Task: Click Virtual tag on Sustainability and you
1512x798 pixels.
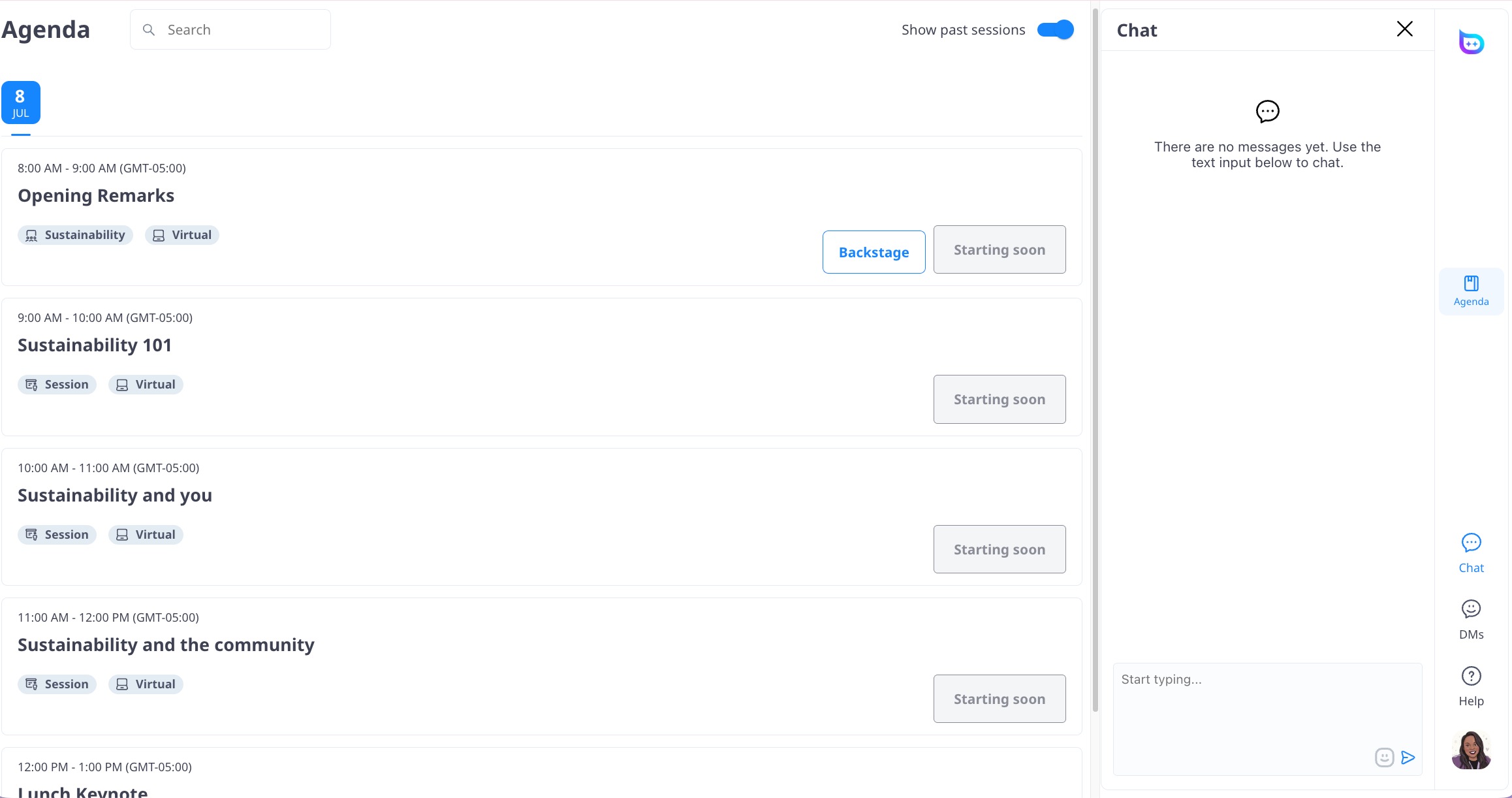Action: tap(146, 535)
